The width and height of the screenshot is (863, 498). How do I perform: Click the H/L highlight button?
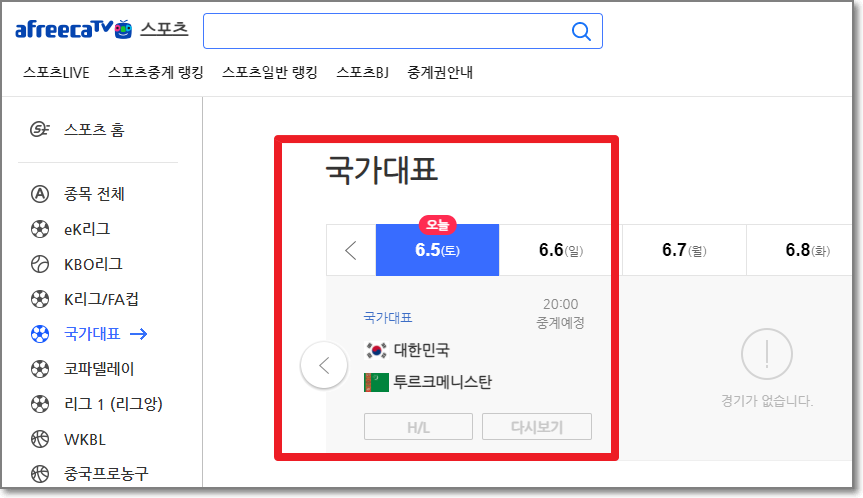tap(418, 427)
